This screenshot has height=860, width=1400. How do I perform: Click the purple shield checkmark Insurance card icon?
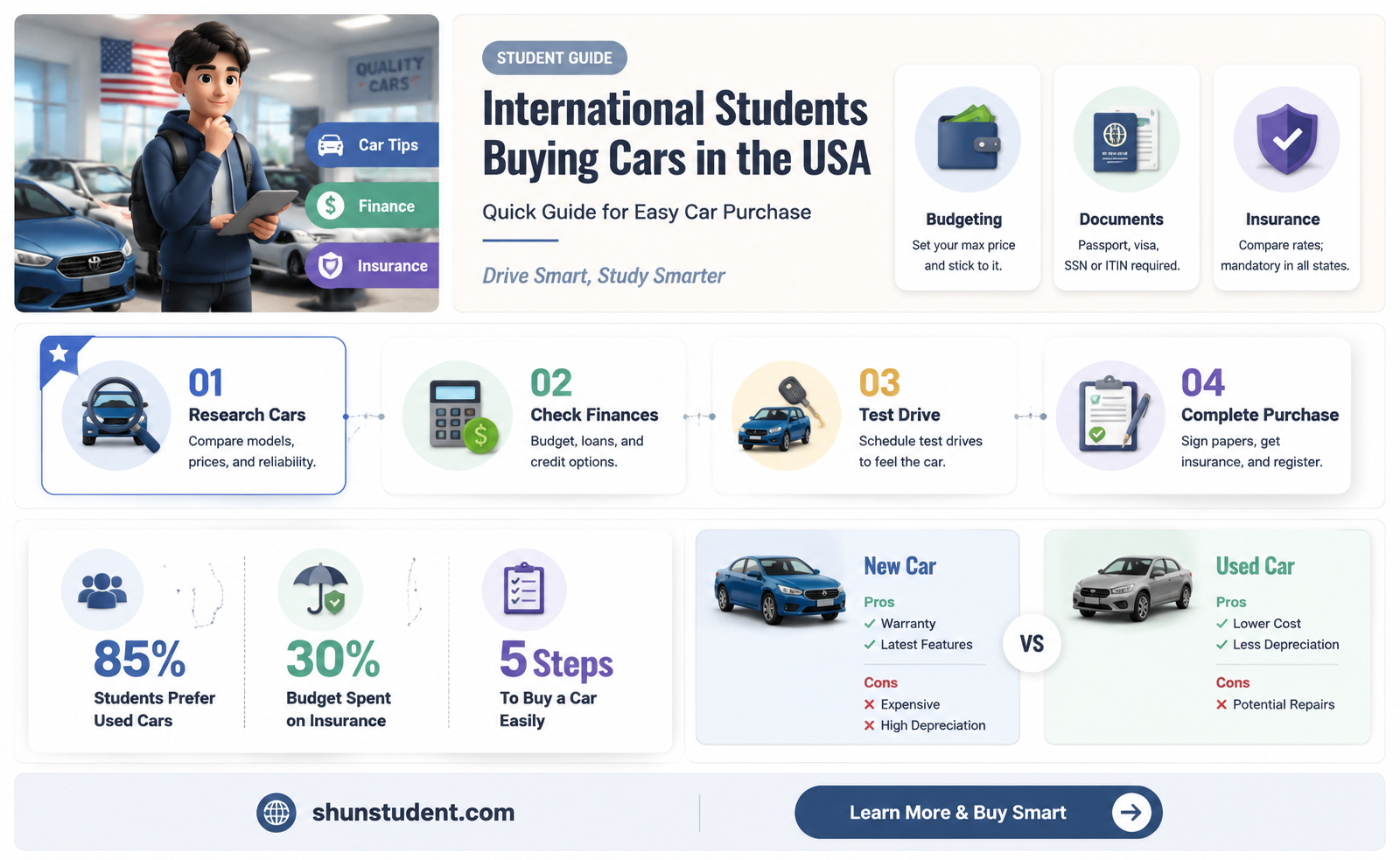pos(1286,139)
